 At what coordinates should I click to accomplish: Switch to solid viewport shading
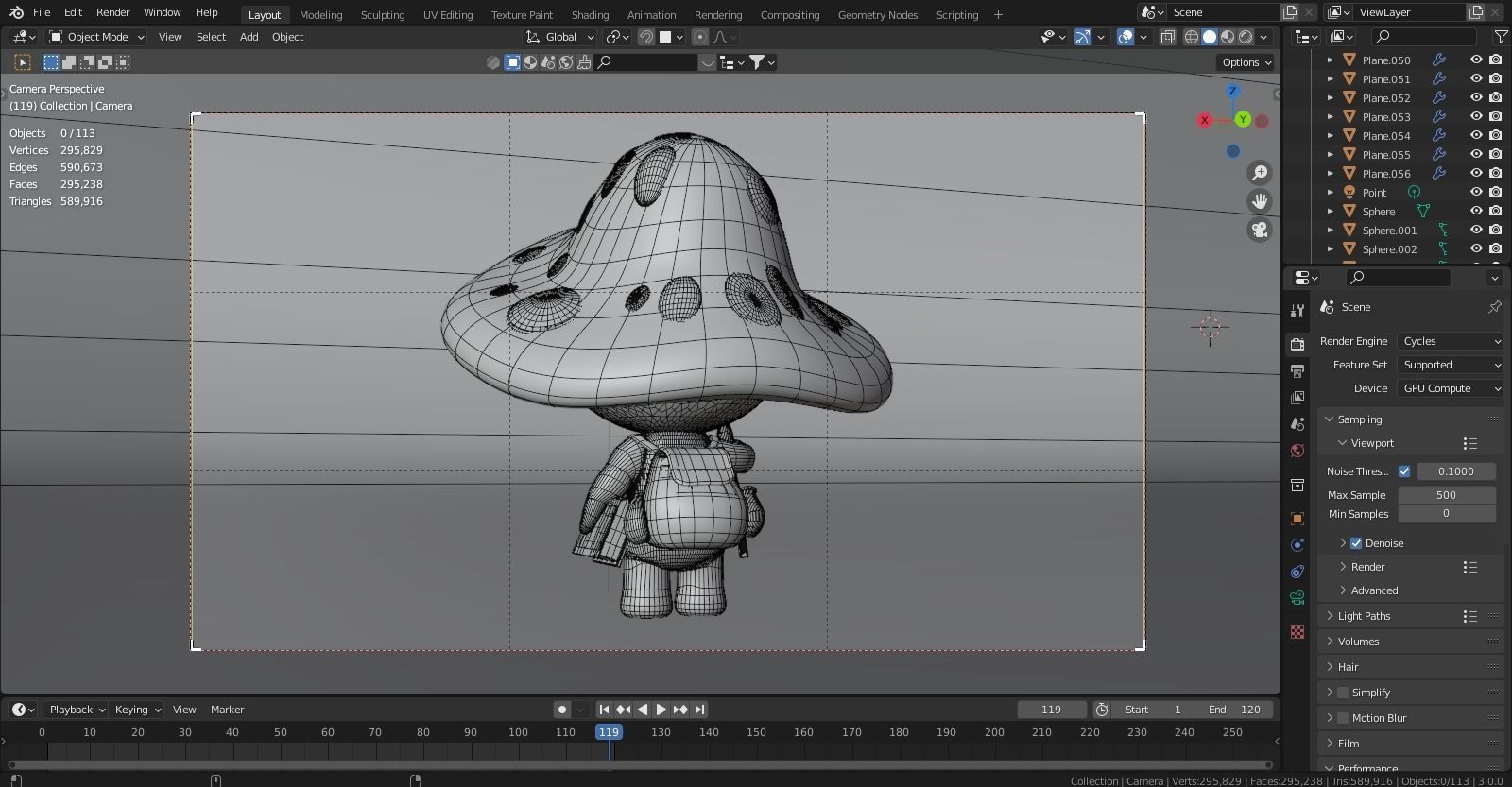[1210, 37]
